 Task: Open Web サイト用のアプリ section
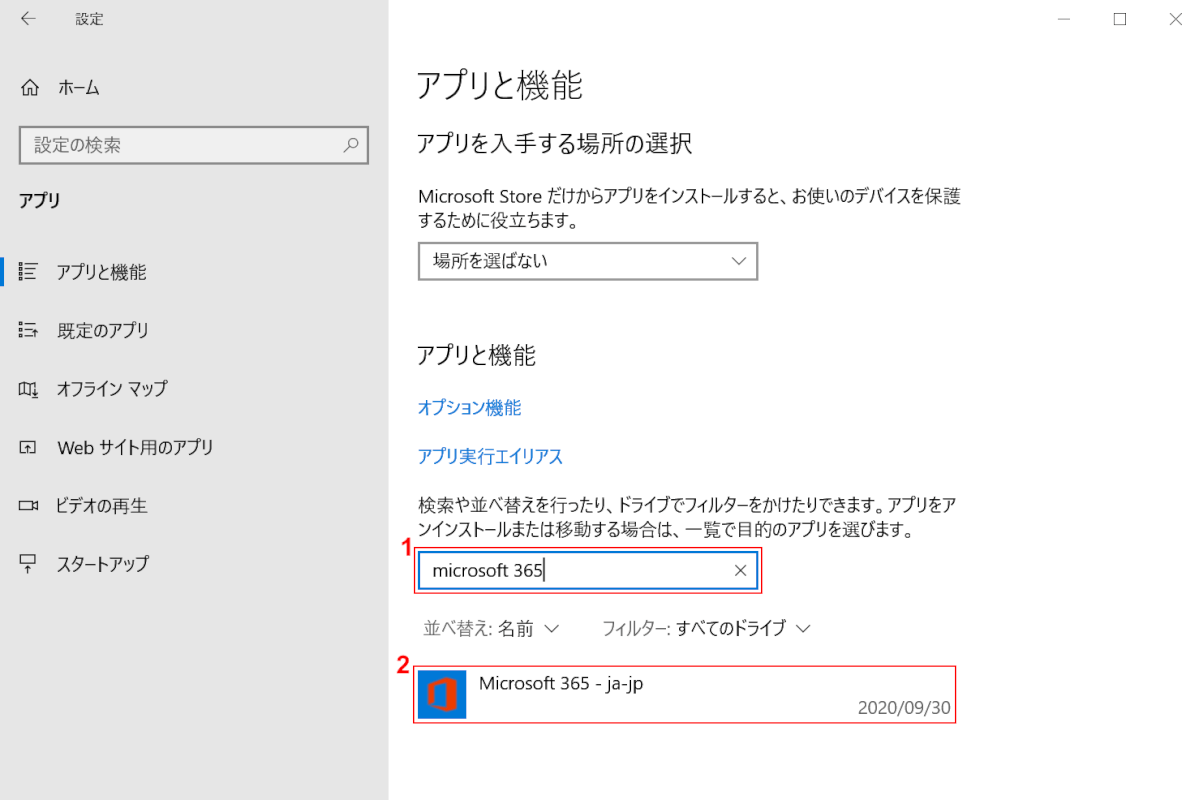click(x=135, y=447)
